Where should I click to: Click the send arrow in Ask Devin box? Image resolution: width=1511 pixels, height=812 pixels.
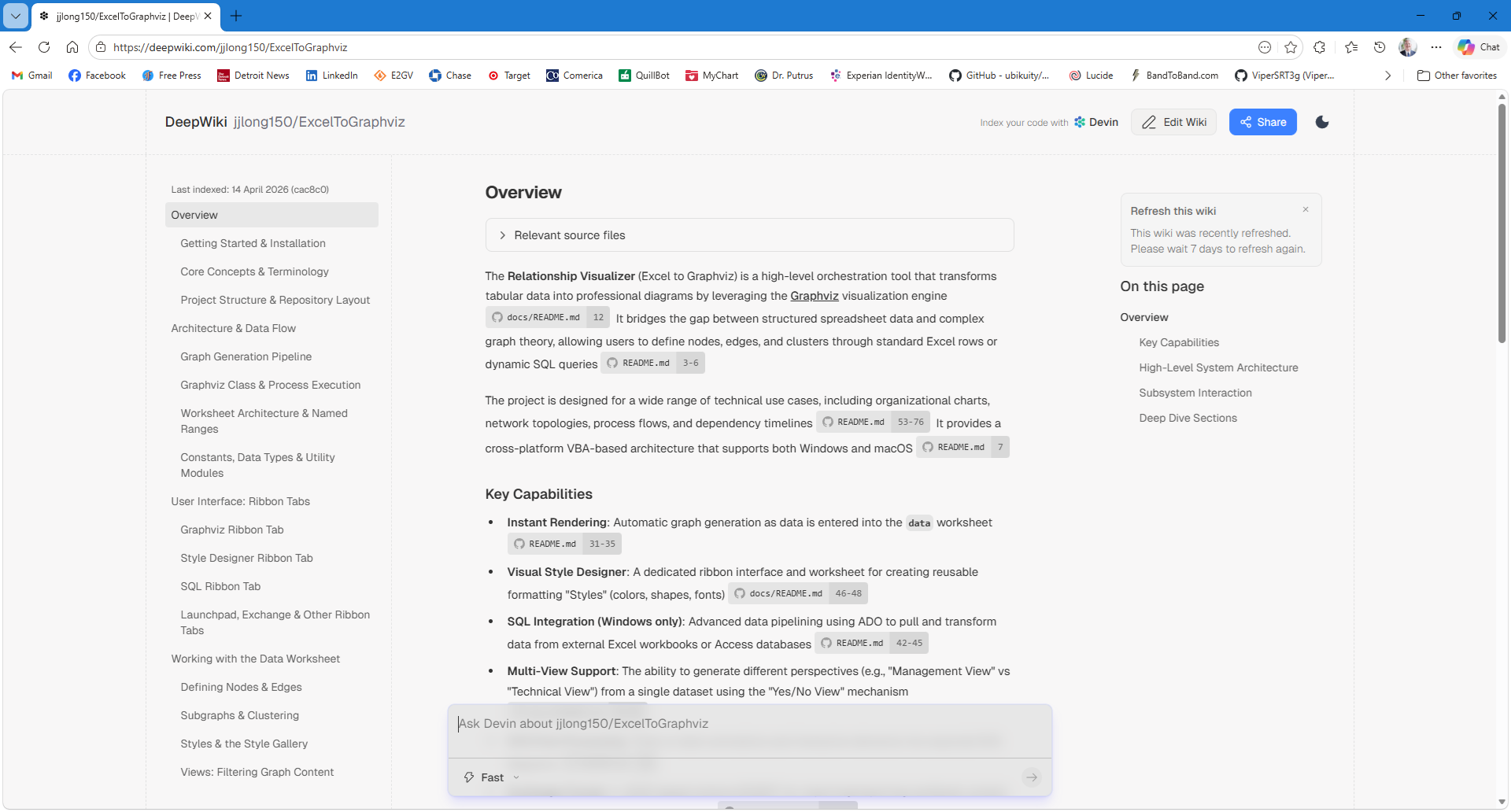tap(1031, 777)
